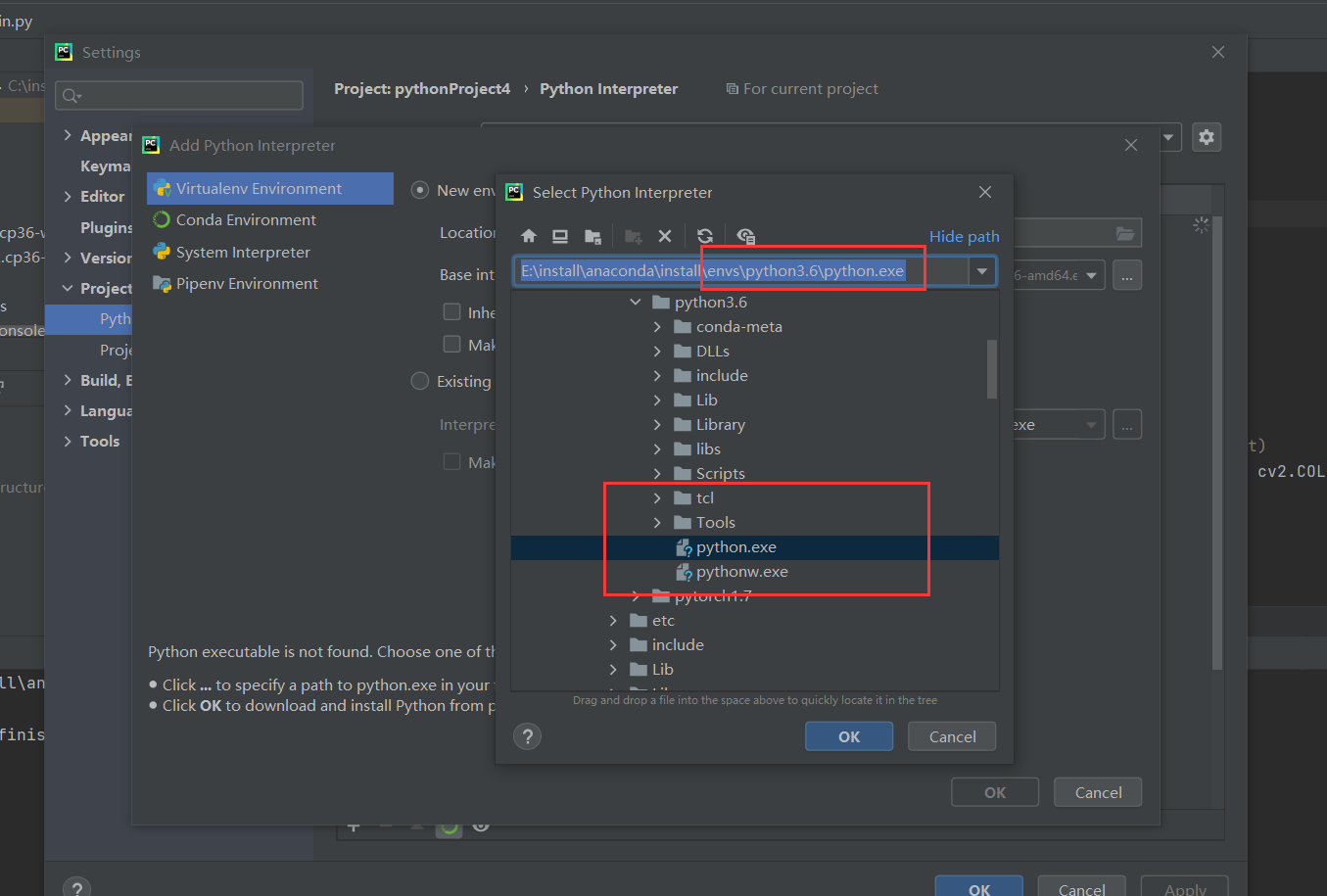Click Cancel in Select Python Interpreter dialog
The height and width of the screenshot is (896, 1327).
(952, 736)
